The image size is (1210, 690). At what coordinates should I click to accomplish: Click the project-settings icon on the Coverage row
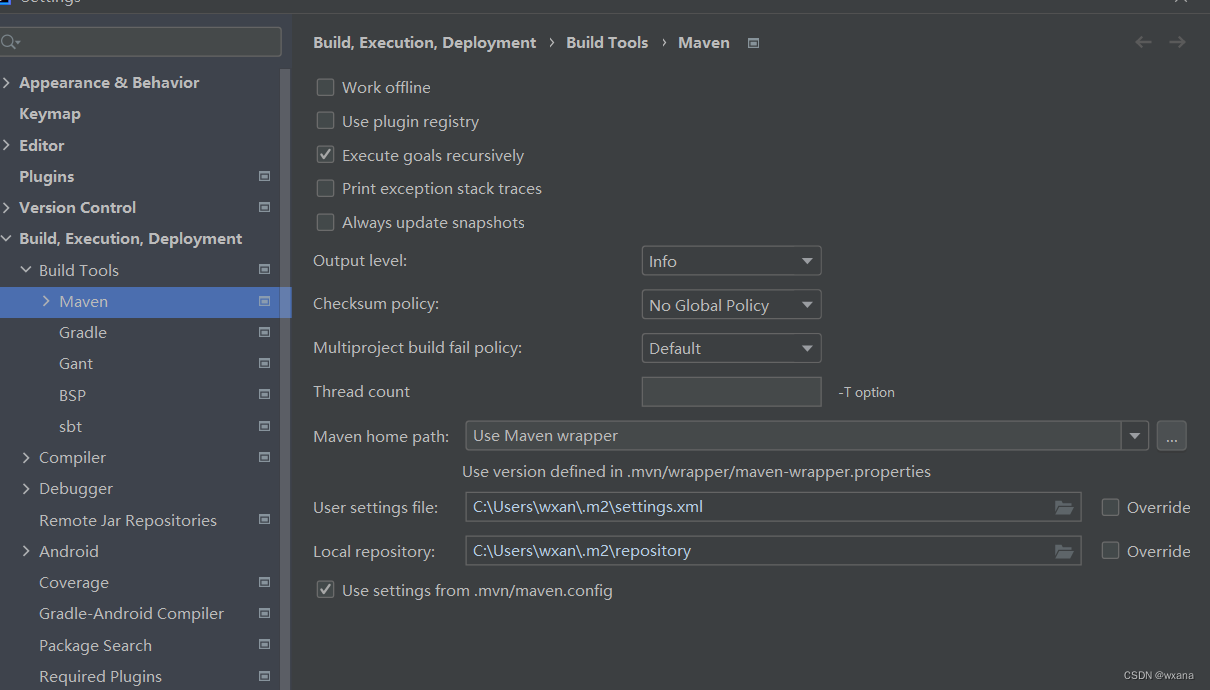(x=264, y=582)
